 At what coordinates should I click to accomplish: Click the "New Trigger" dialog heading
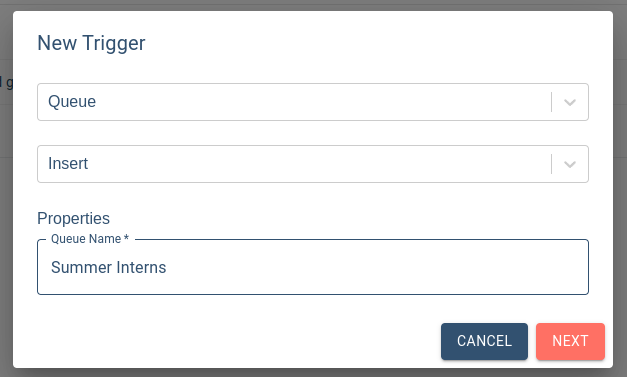click(x=91, y=43)
